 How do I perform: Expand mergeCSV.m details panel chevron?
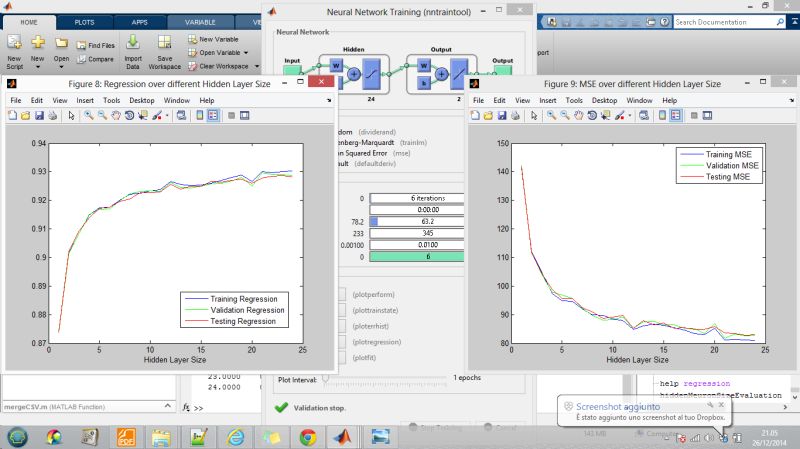(x=168, y=406)
